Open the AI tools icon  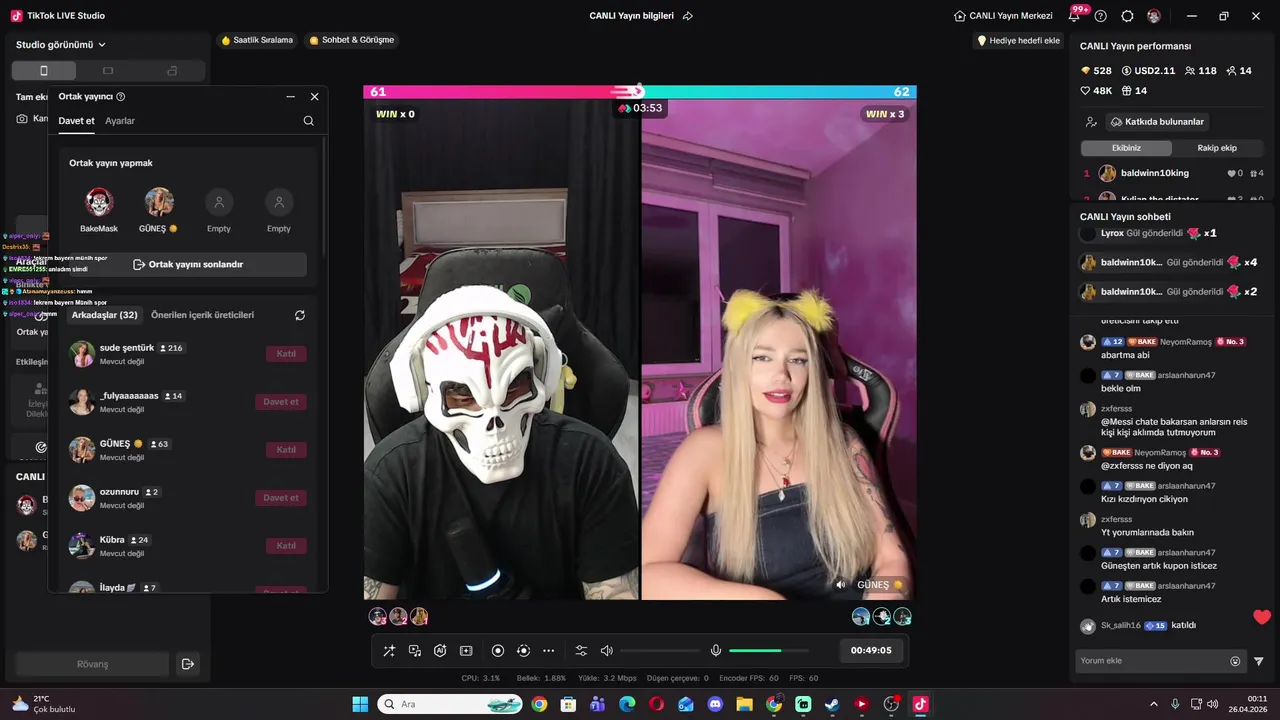pos(440,651)
